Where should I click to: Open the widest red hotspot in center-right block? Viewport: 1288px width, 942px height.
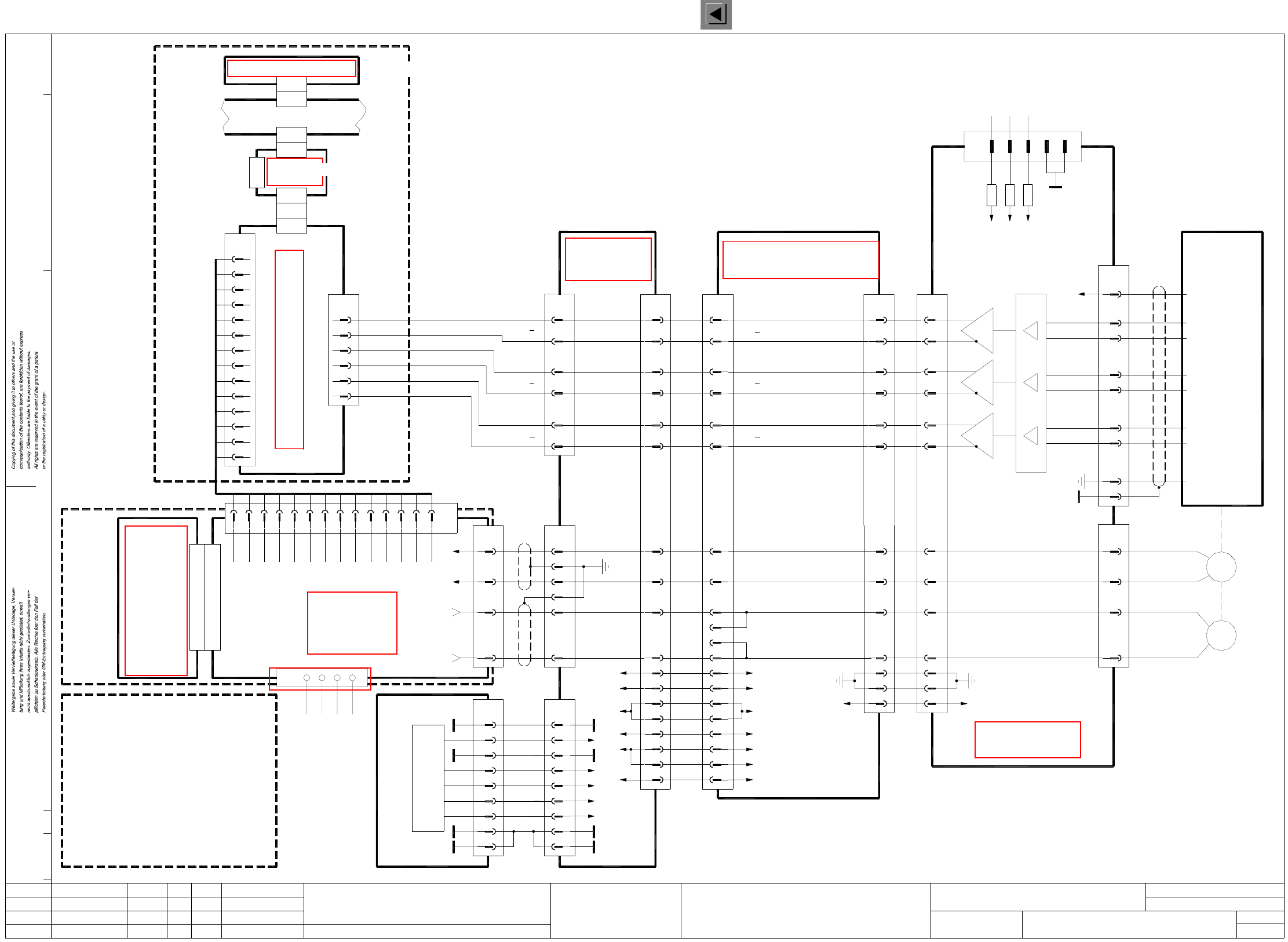800,260
